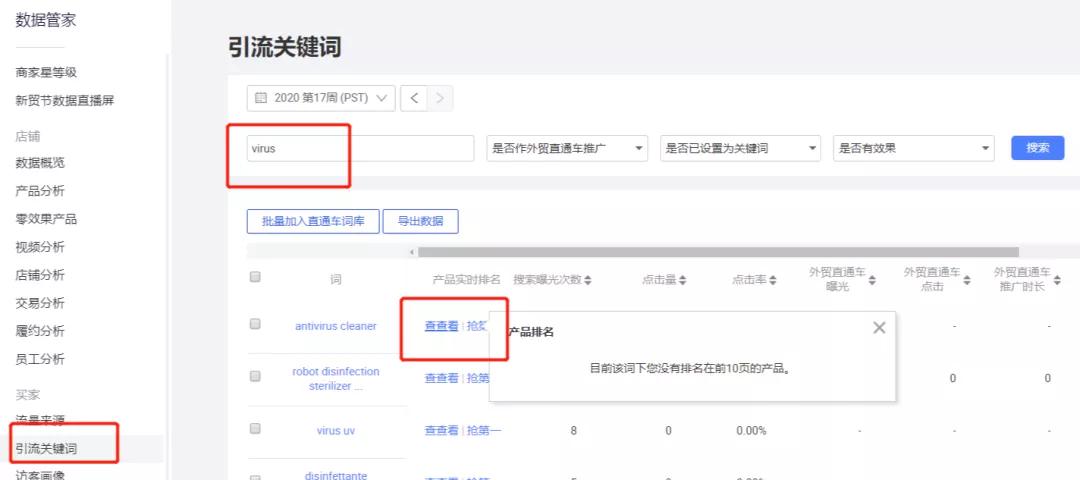
Task: Click 查查看 for robot disinfection sterilizer
Action: click(442, 378)
